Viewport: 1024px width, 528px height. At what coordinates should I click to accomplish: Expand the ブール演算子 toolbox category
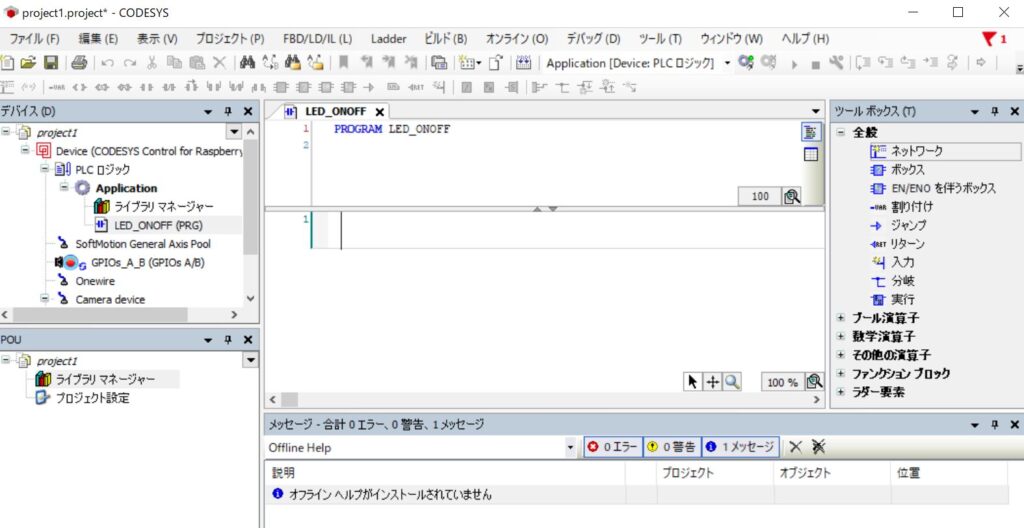(884, 318)
